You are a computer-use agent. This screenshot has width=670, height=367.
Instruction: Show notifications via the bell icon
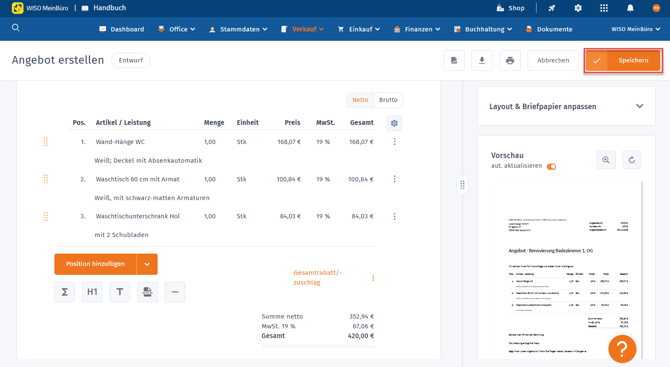click(630, 8)
